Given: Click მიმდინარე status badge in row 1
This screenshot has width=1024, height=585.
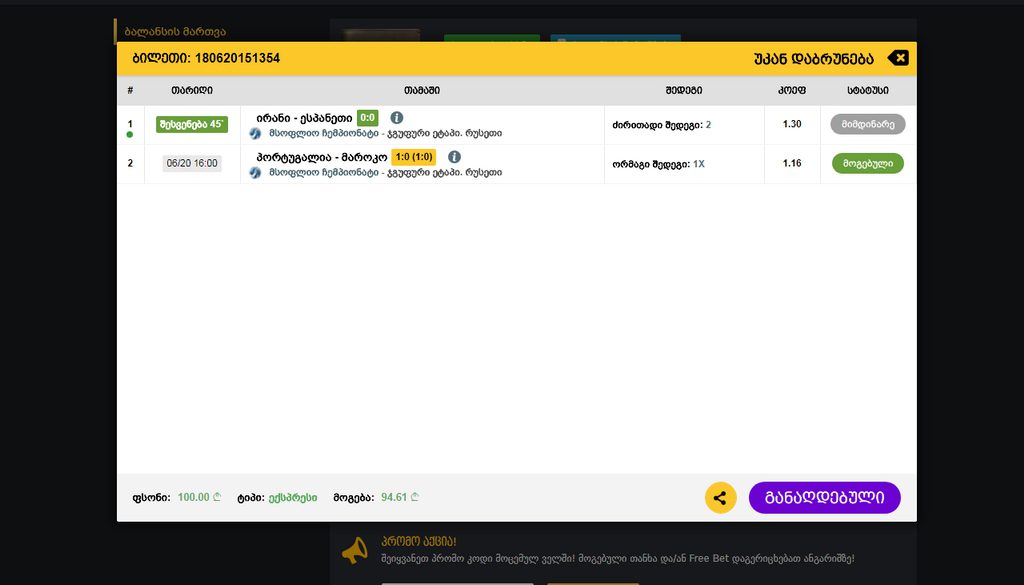Looking at the screenshot, I should tap(867, 124).
